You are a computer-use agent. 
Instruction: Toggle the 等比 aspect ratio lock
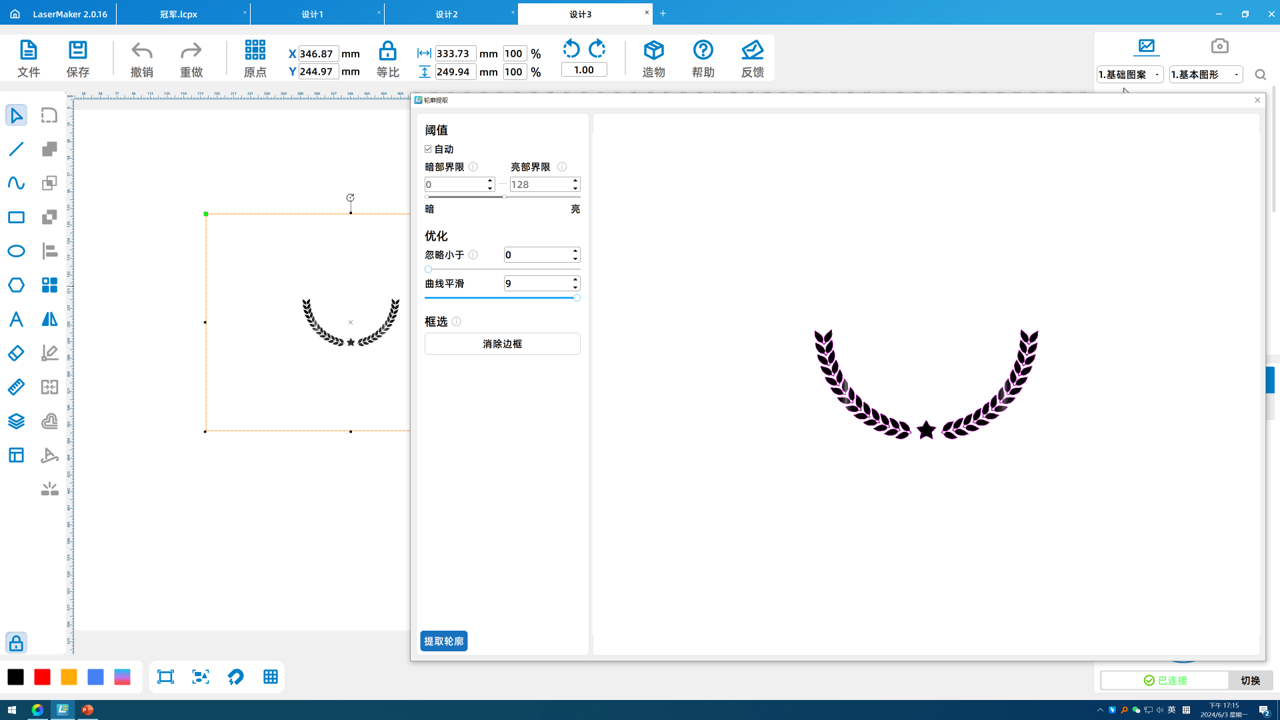[387, 51]
